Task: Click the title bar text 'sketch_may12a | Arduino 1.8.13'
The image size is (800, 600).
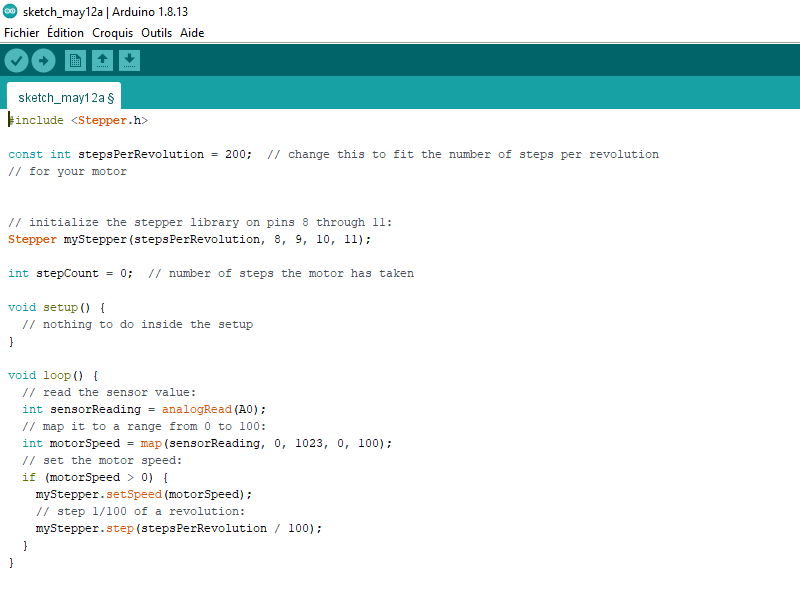Action: click(x=105, y=11)
